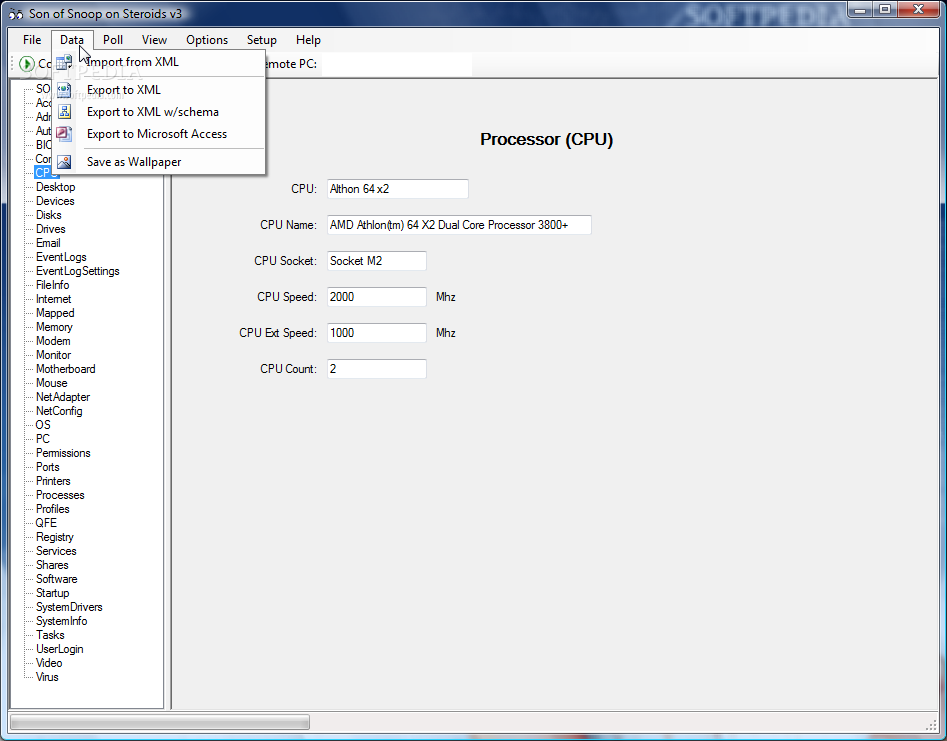Screen dimensions: 947x741
Task: Choose Export to XML w/schema
Action: [158, 112]
